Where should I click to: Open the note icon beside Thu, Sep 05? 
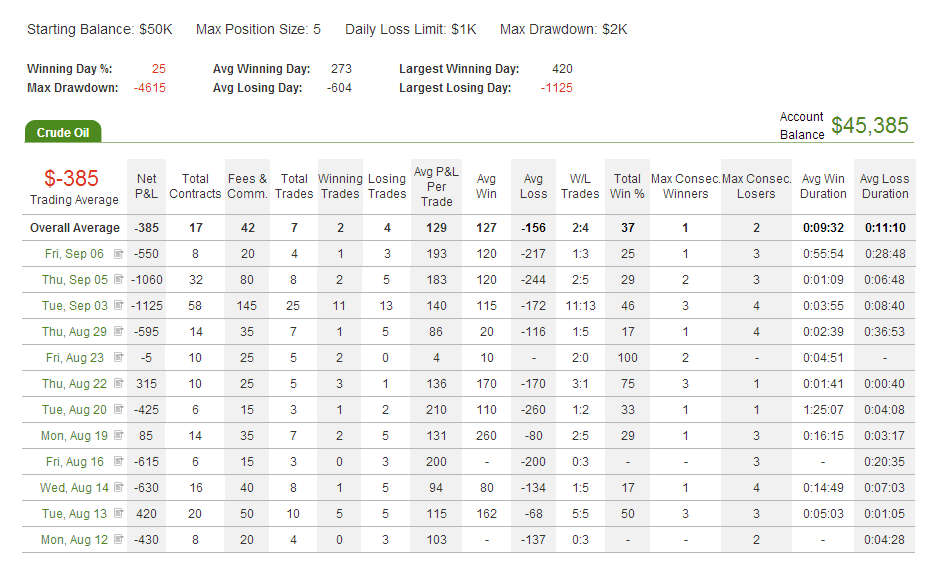tap(118, 279)
